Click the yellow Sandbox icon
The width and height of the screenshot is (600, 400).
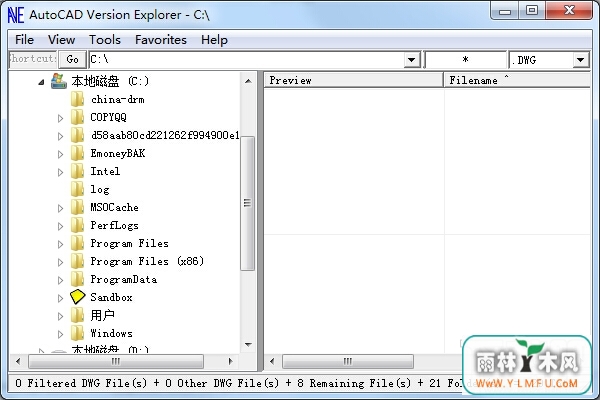[x=77, y=297]
